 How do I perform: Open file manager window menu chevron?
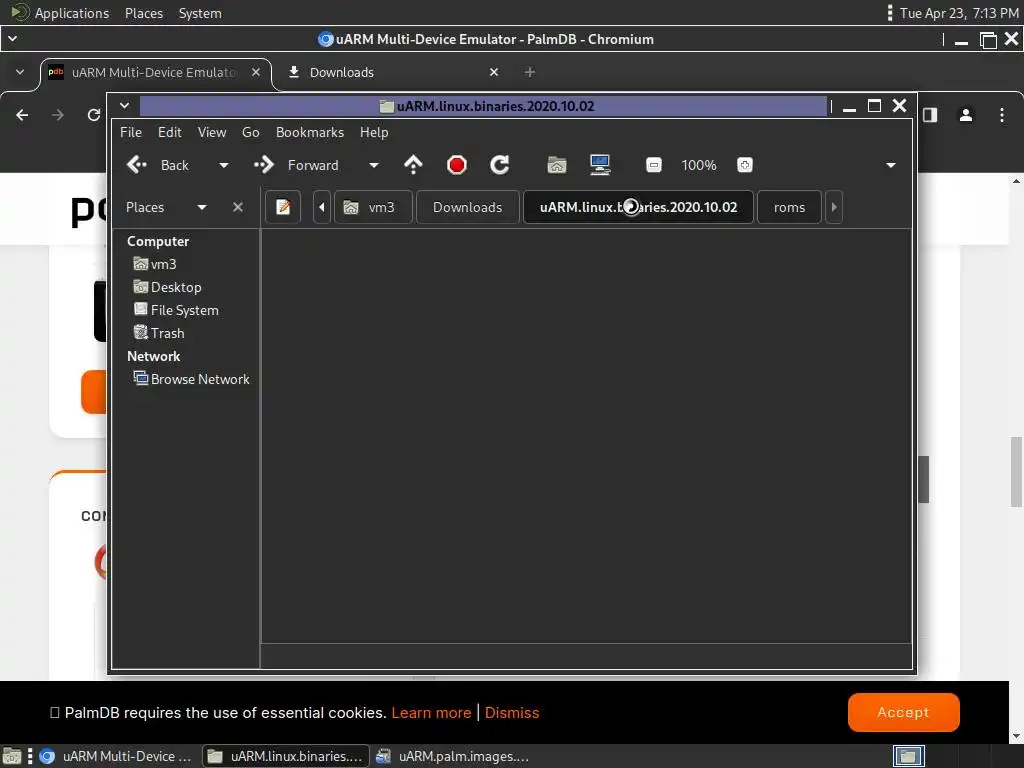pos(125,106)
